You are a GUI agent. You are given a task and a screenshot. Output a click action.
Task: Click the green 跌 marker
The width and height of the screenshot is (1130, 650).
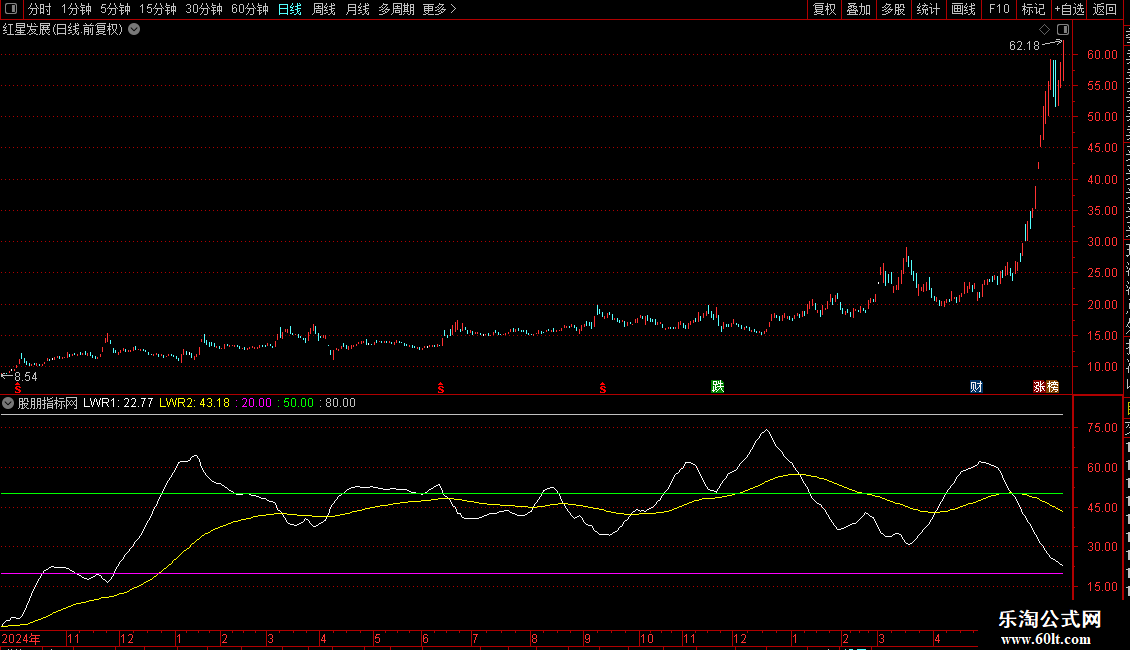(x=718, y=387)
